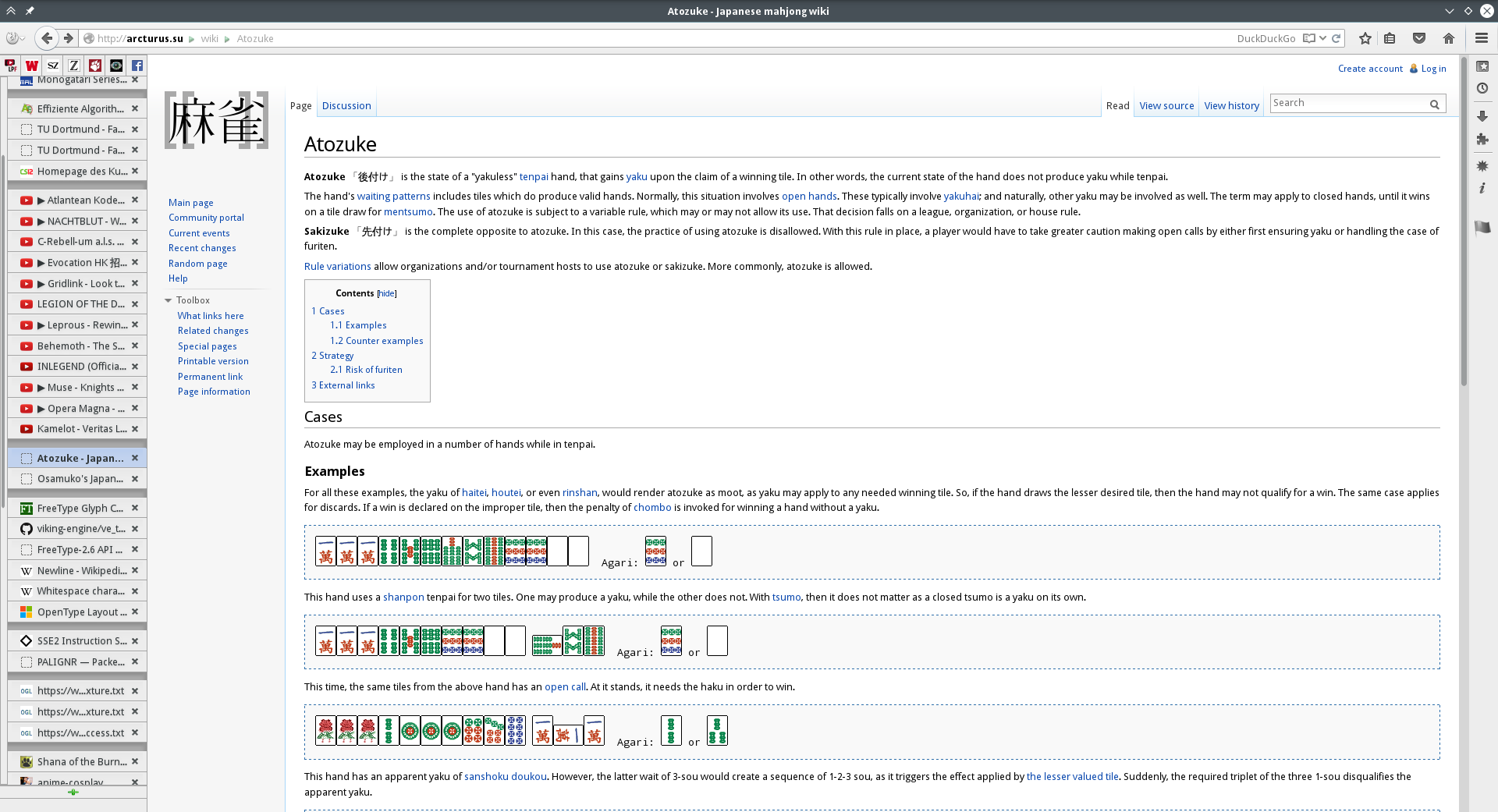Go forward to the next page
This screenshot has width=1498, height=812.
pos(69,38)
